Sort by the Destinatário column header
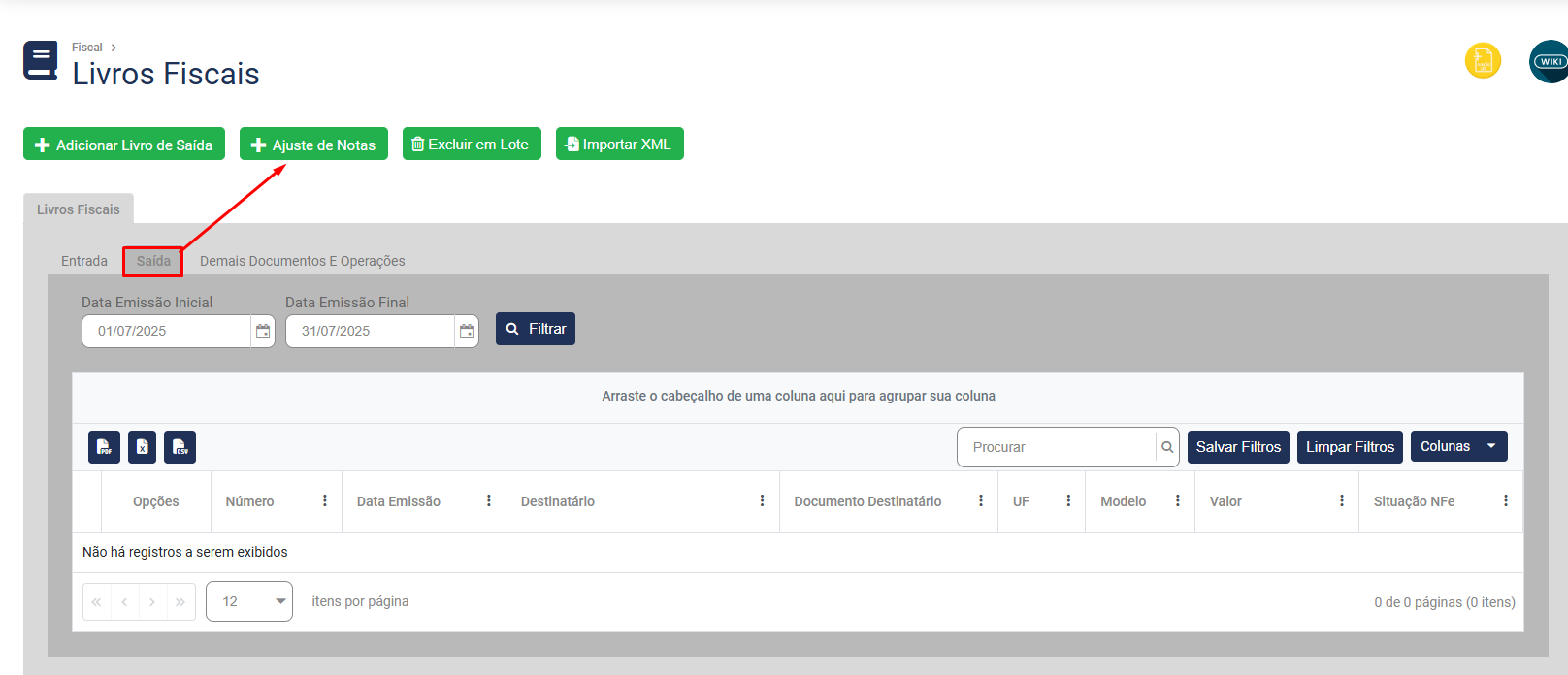This screenshot has height=675, width=1568. click(558, 501)
